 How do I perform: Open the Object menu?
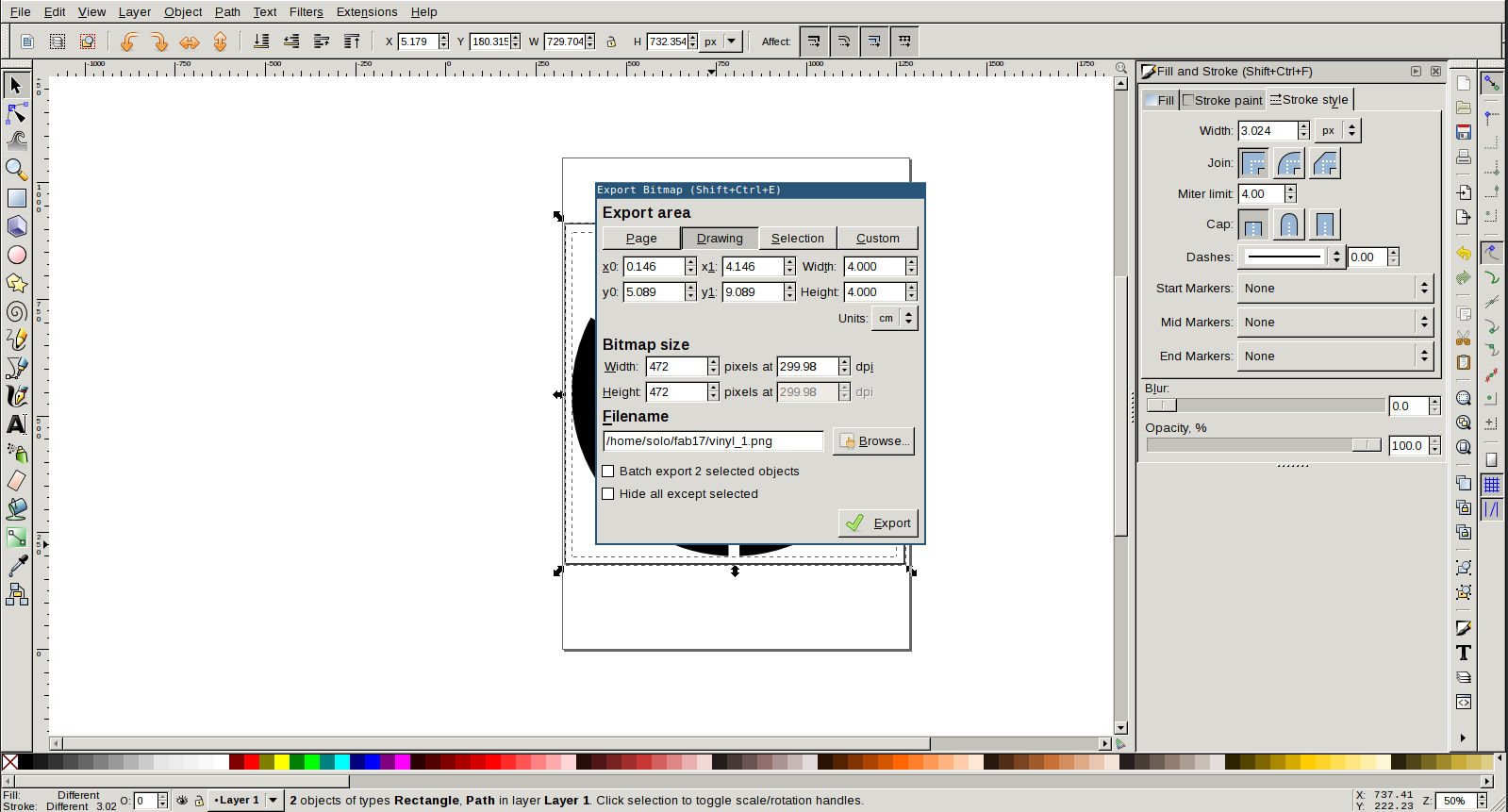tap(183, 12)
